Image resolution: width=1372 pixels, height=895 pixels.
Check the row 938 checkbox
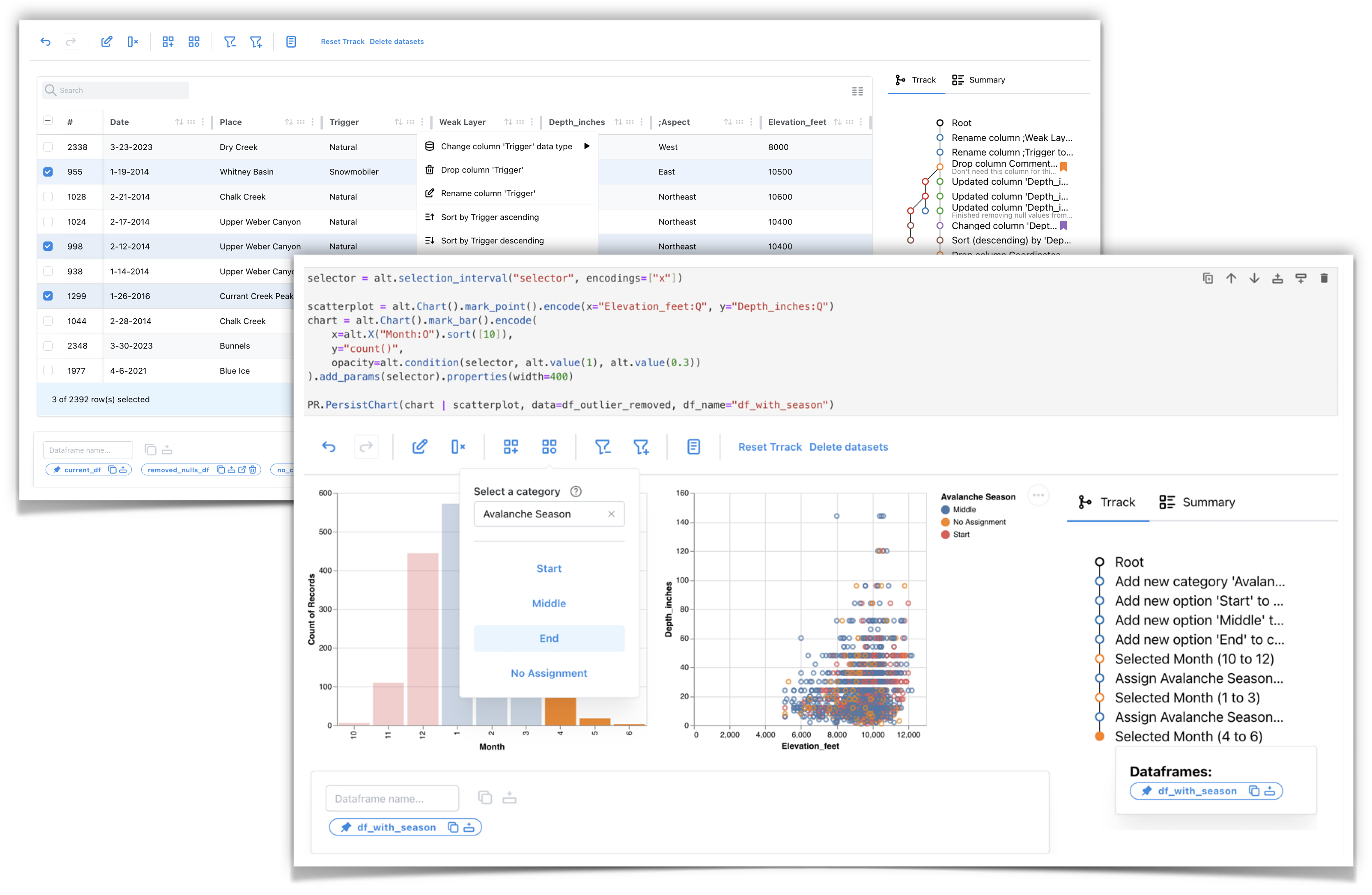click(x=48, y=271)
